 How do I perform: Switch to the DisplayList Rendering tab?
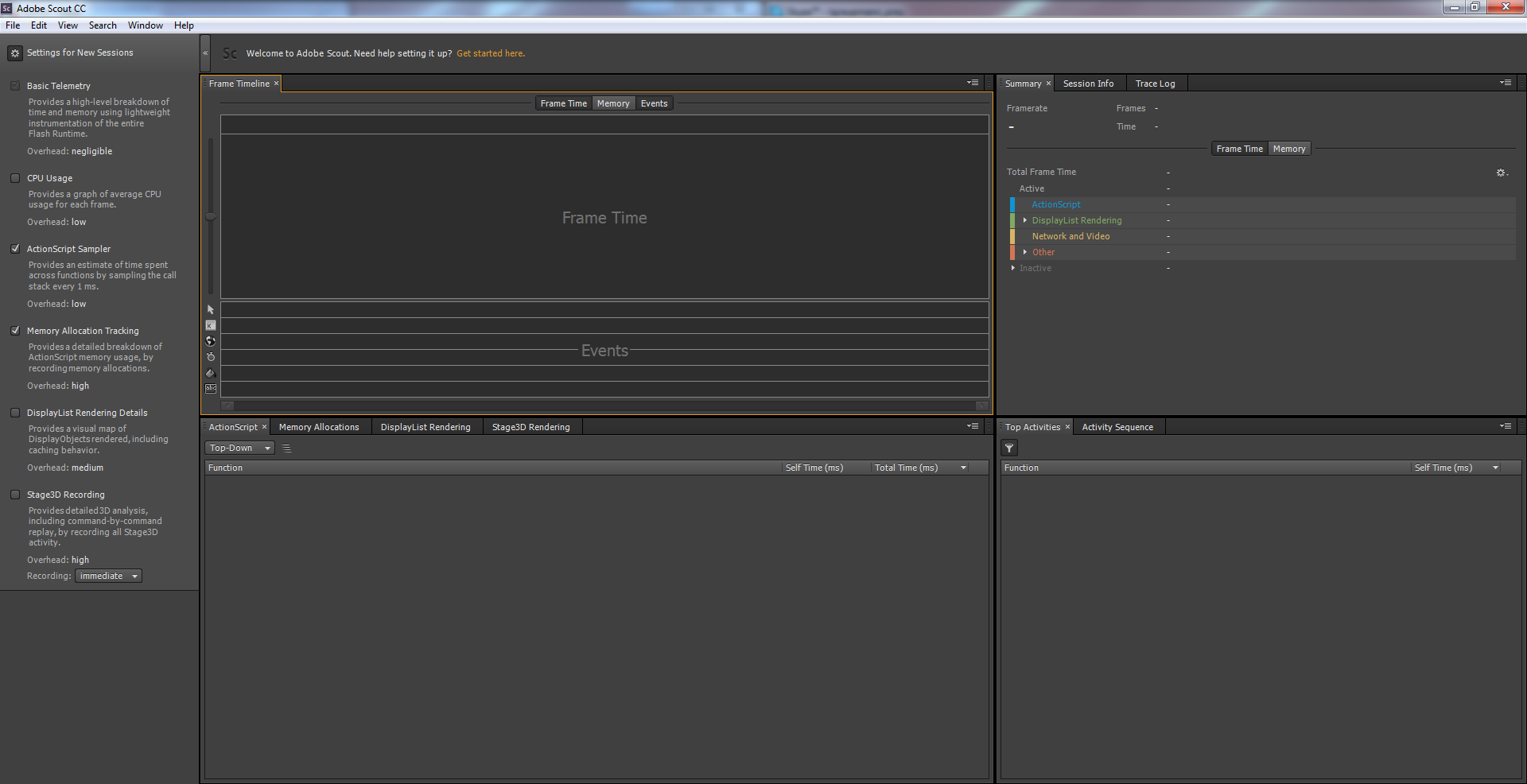point(425,427)
